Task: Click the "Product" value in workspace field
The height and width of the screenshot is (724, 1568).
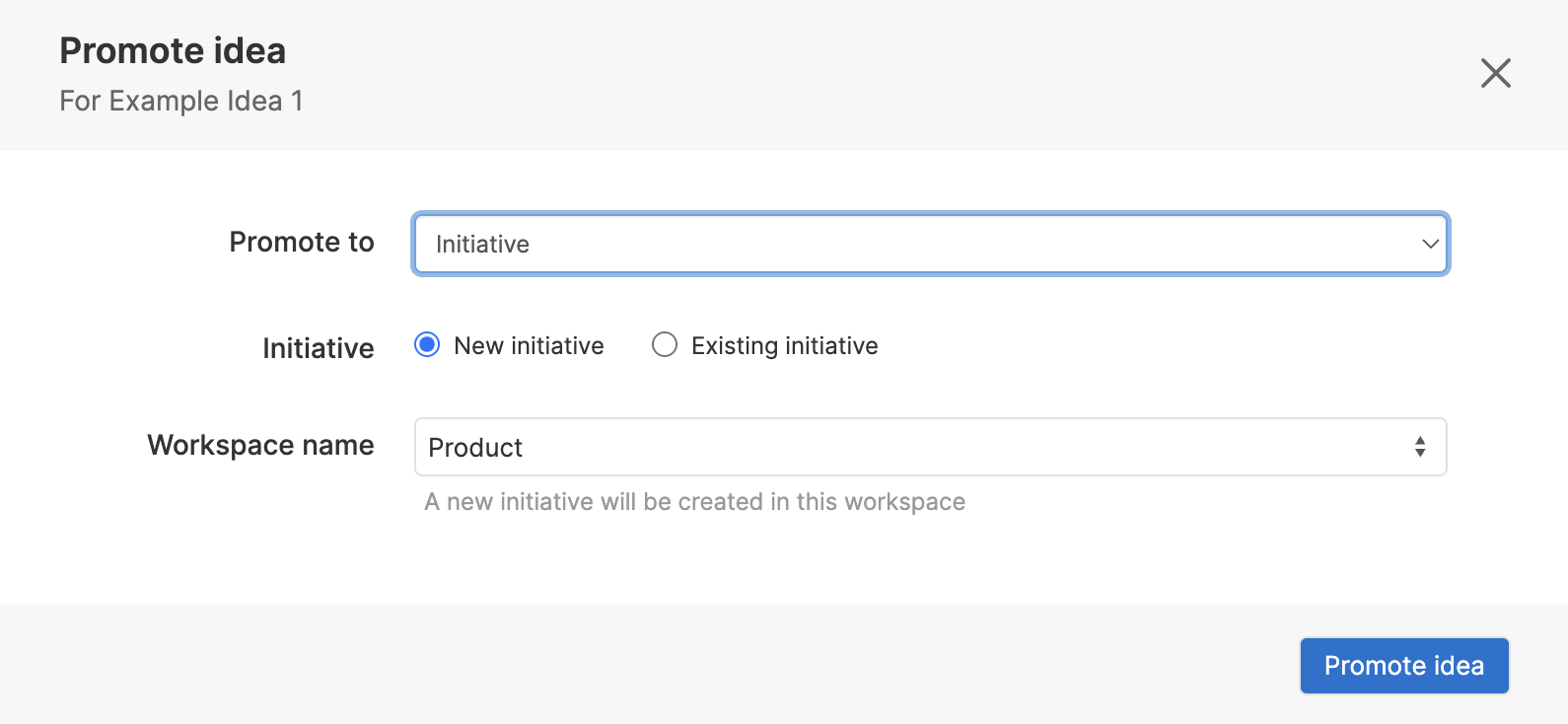Action: coord(475,448)
